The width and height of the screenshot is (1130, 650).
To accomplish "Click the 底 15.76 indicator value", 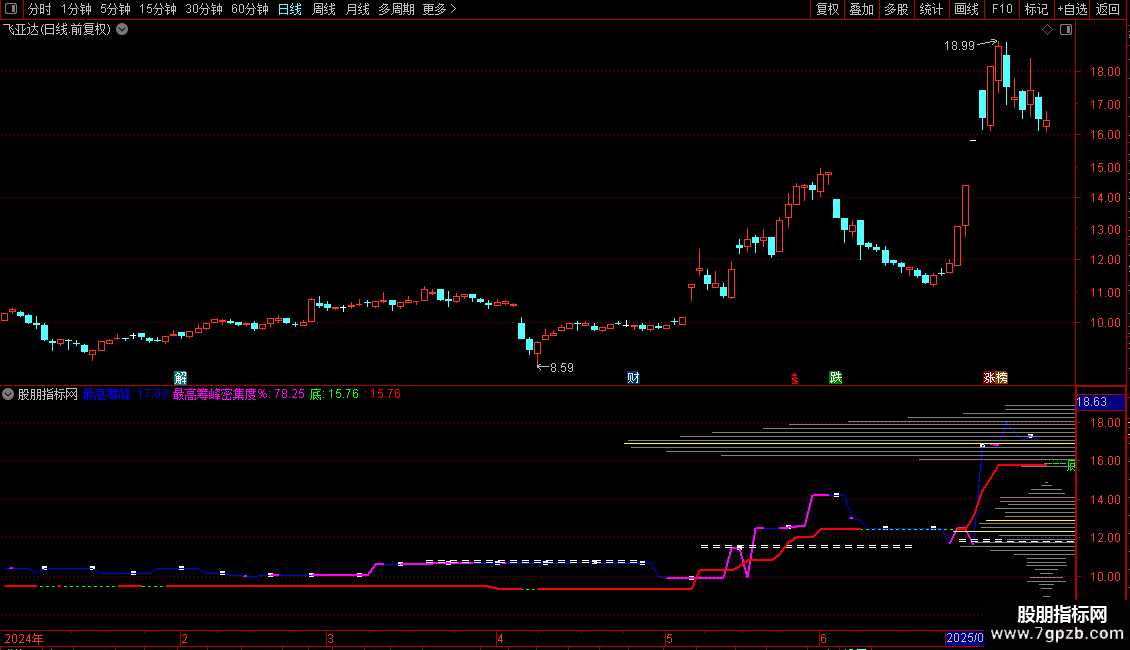I will (x=334, y=394).
